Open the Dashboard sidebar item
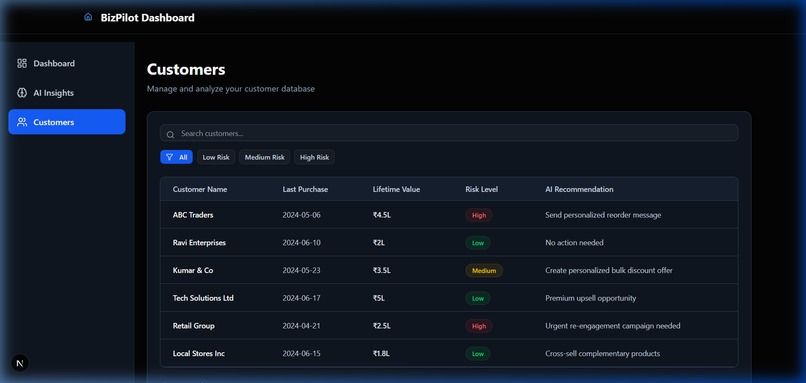The width and height of the screenshot is (806, 383). (67, 63)
